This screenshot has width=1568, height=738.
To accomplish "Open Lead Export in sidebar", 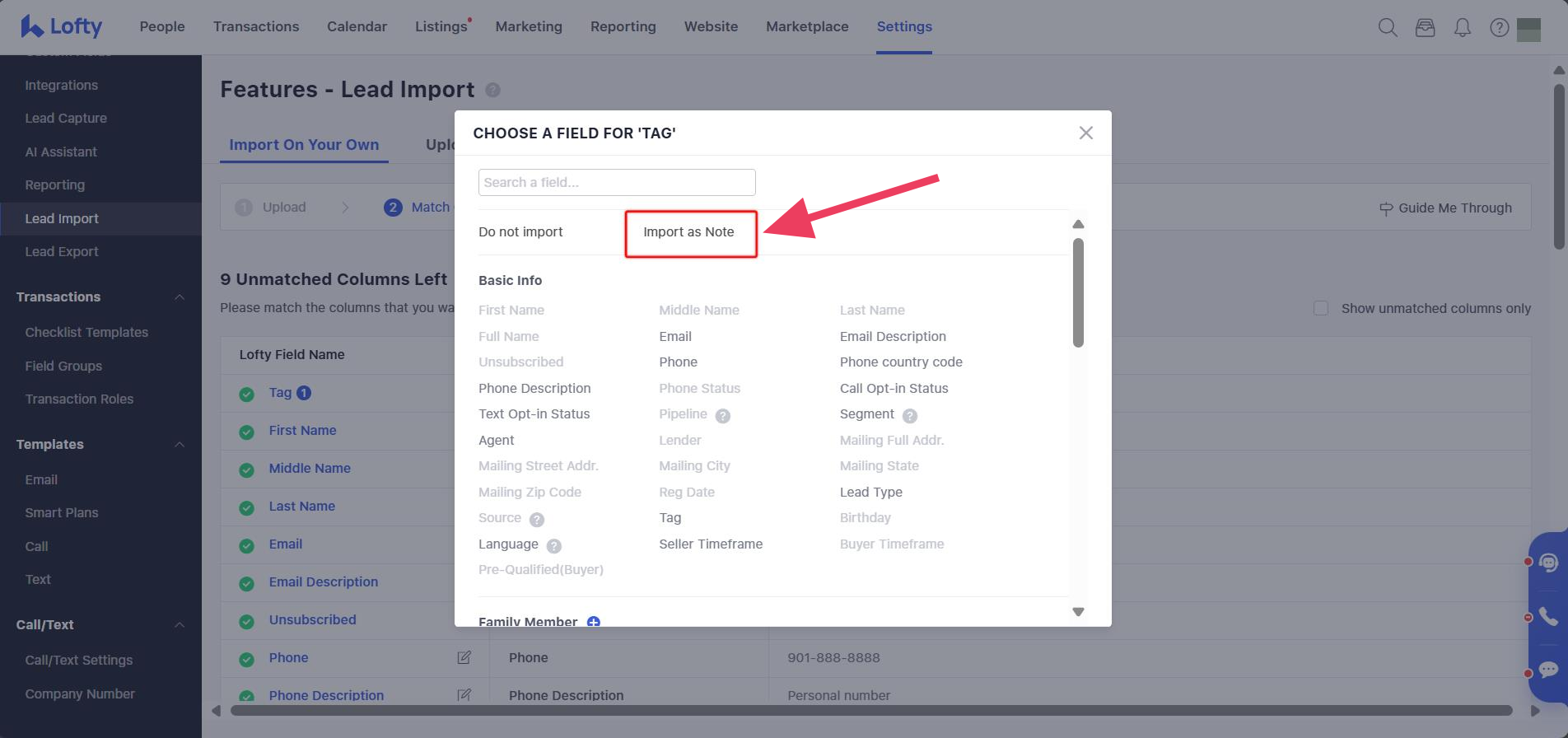I will [x=62, y=252].
